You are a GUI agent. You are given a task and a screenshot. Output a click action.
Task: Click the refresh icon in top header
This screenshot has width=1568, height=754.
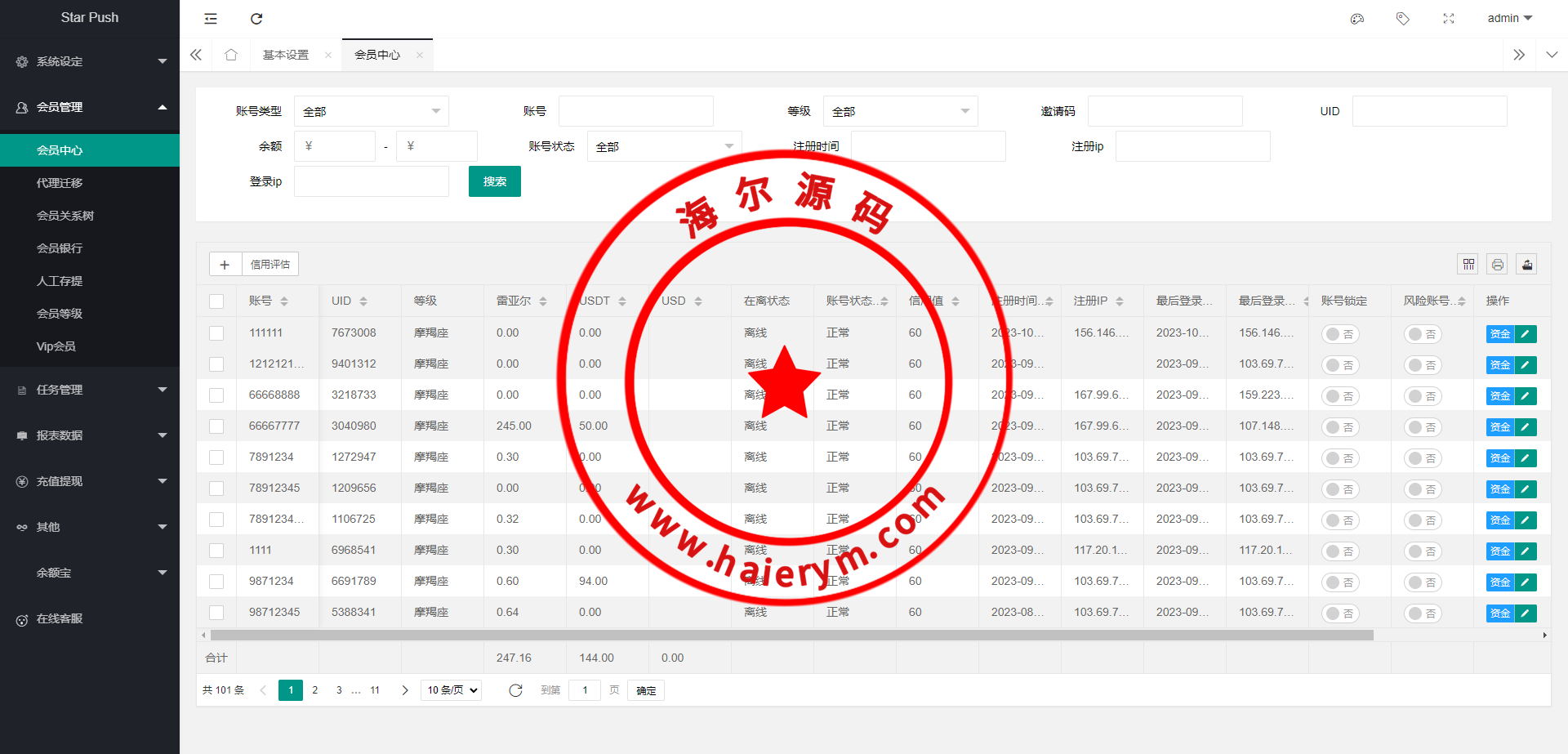(x=256, y=19)
